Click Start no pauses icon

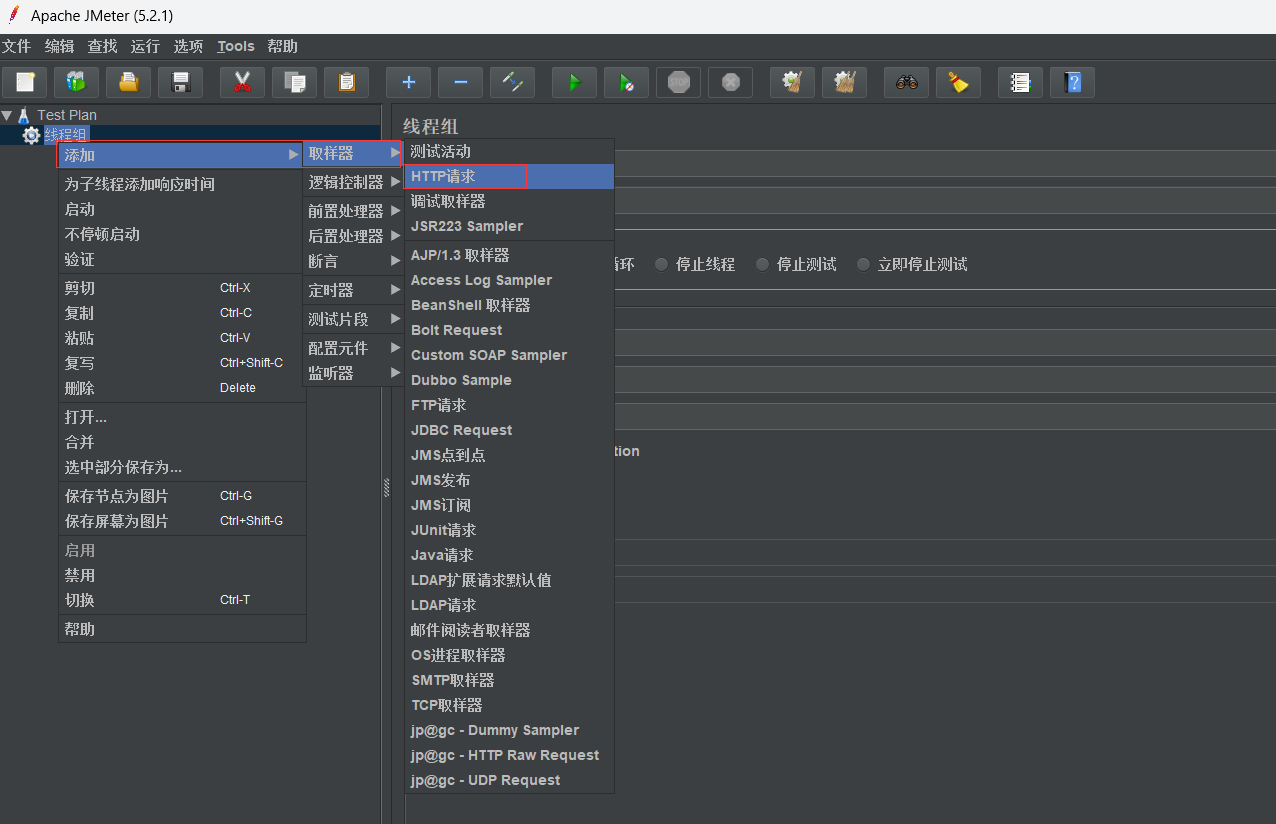(x=626, y=82)
